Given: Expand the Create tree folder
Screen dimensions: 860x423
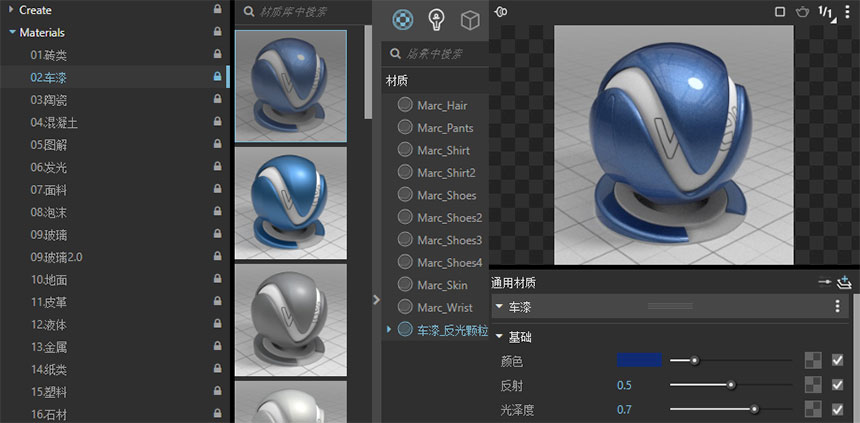Looking at the screenshot, I should (11, 9).
